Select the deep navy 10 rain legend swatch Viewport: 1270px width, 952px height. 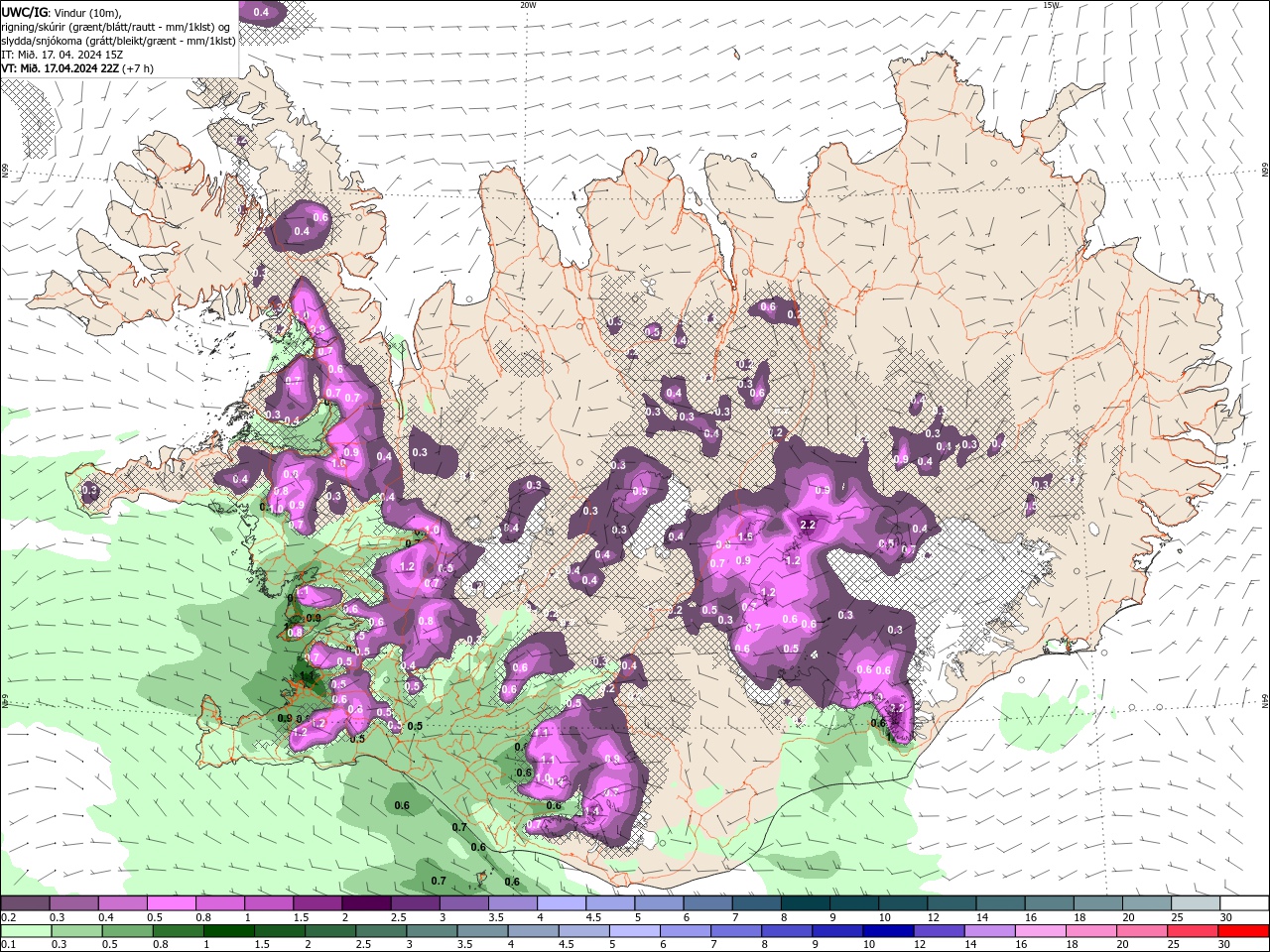coord(888,931)
